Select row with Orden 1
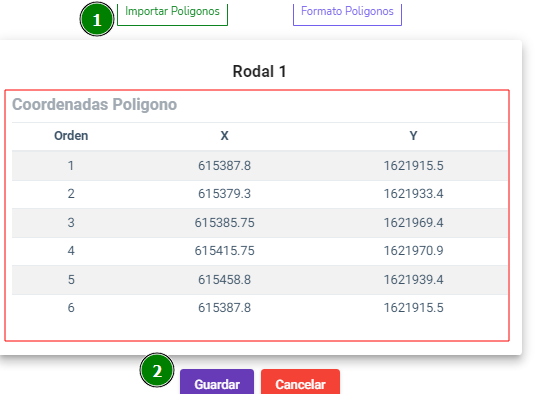538x395 pixels. [x=260, y=166]
